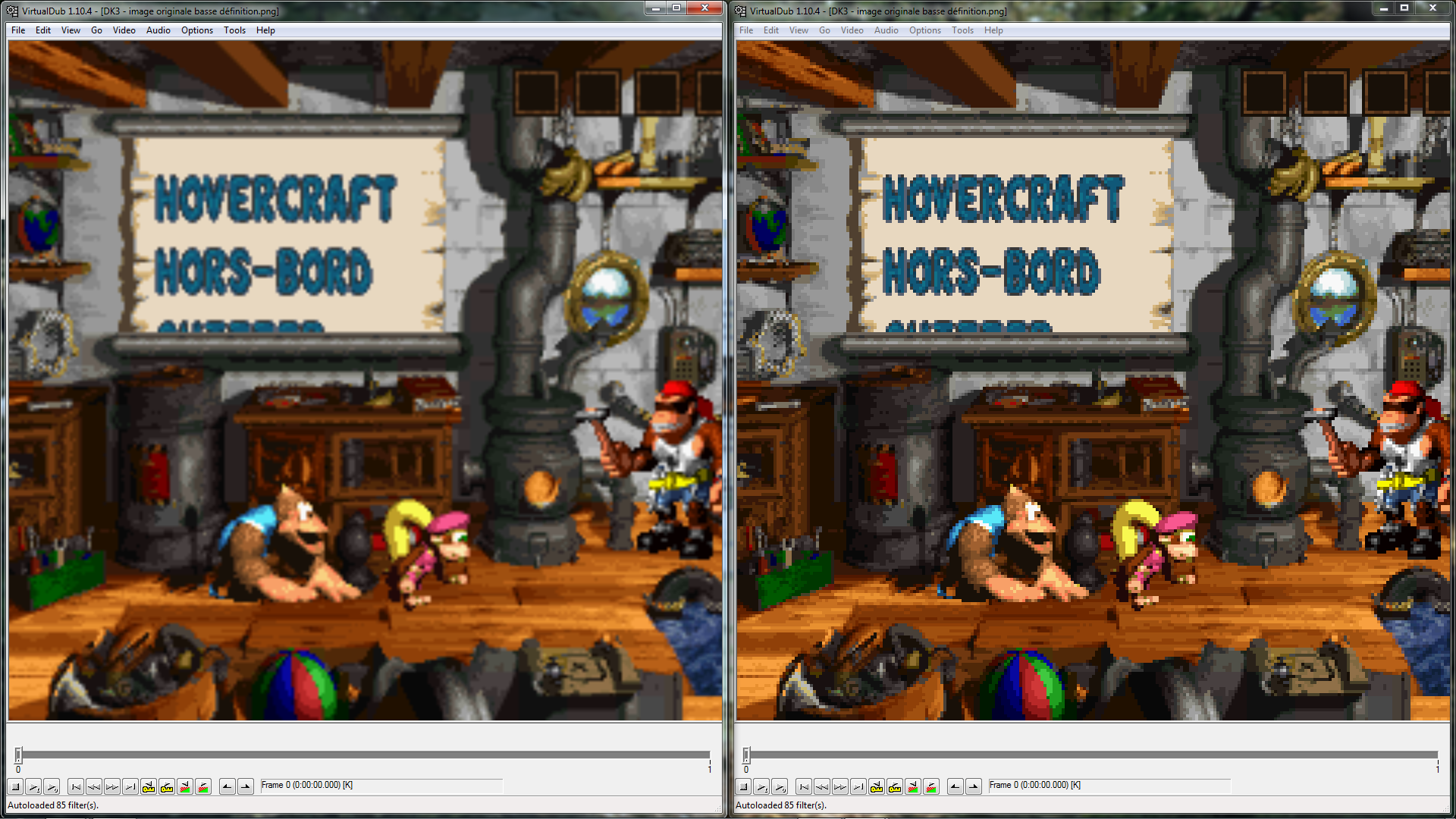Open the Video menu in the left window
The image size is (1456, 819).
(124, 30)
